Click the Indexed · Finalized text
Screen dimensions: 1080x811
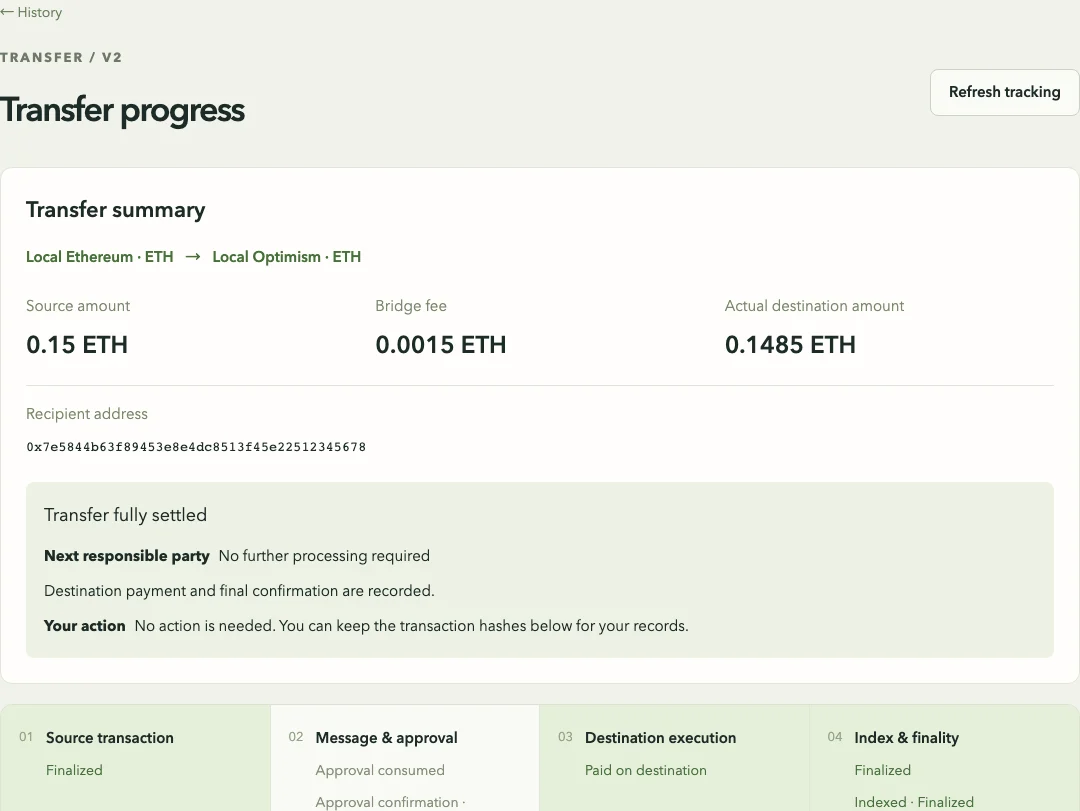pos(914,802)
